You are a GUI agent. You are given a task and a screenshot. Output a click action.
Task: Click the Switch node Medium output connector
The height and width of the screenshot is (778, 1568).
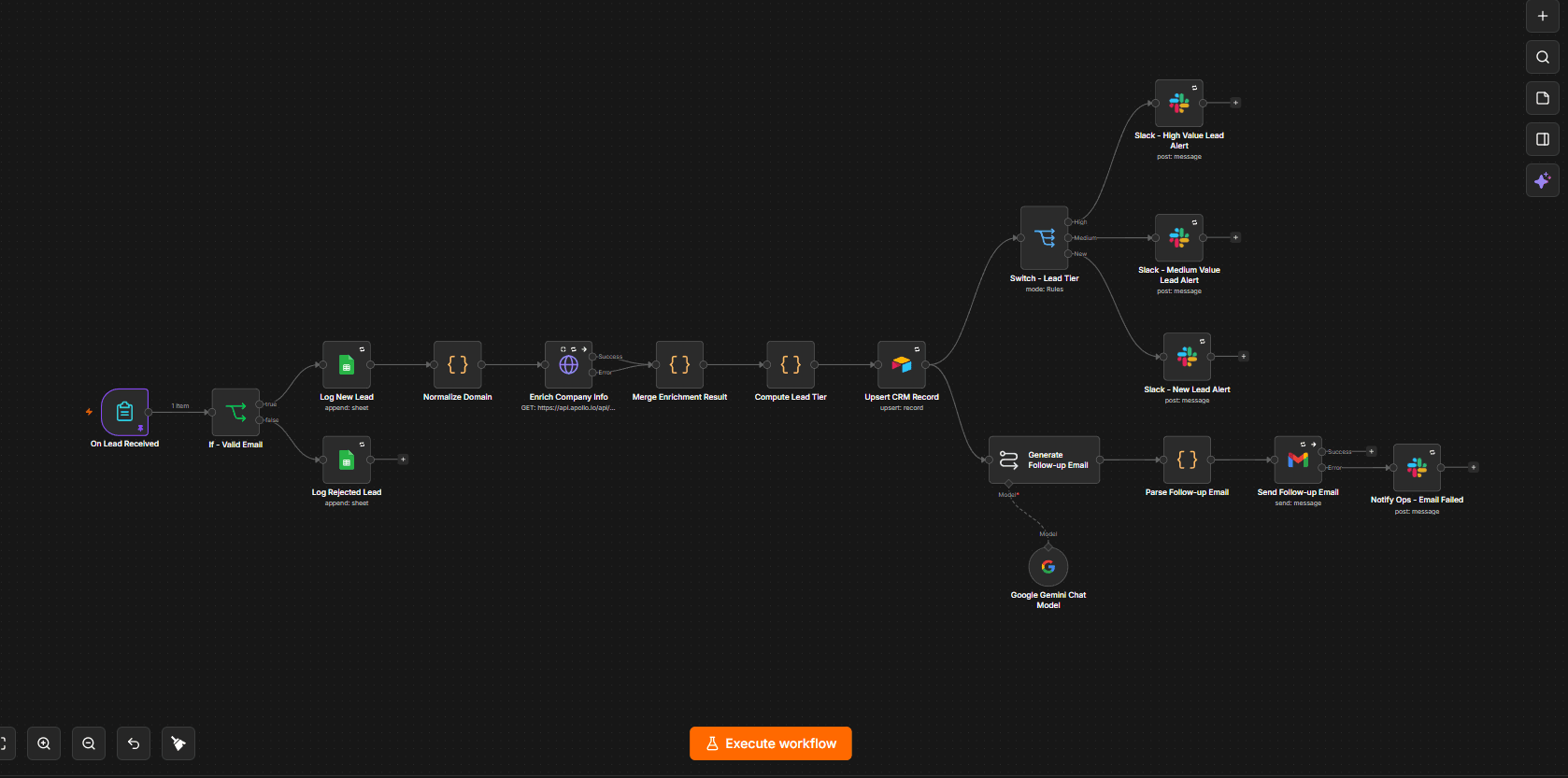(1069, 238)
